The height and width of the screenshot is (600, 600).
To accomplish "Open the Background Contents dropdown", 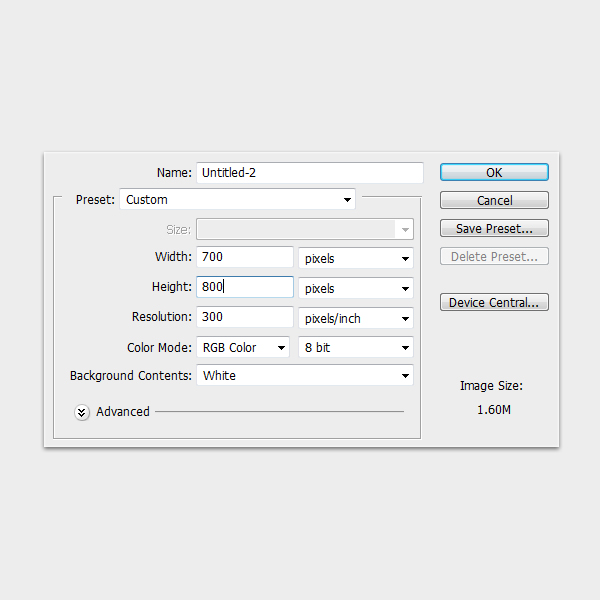I will 304,376.
